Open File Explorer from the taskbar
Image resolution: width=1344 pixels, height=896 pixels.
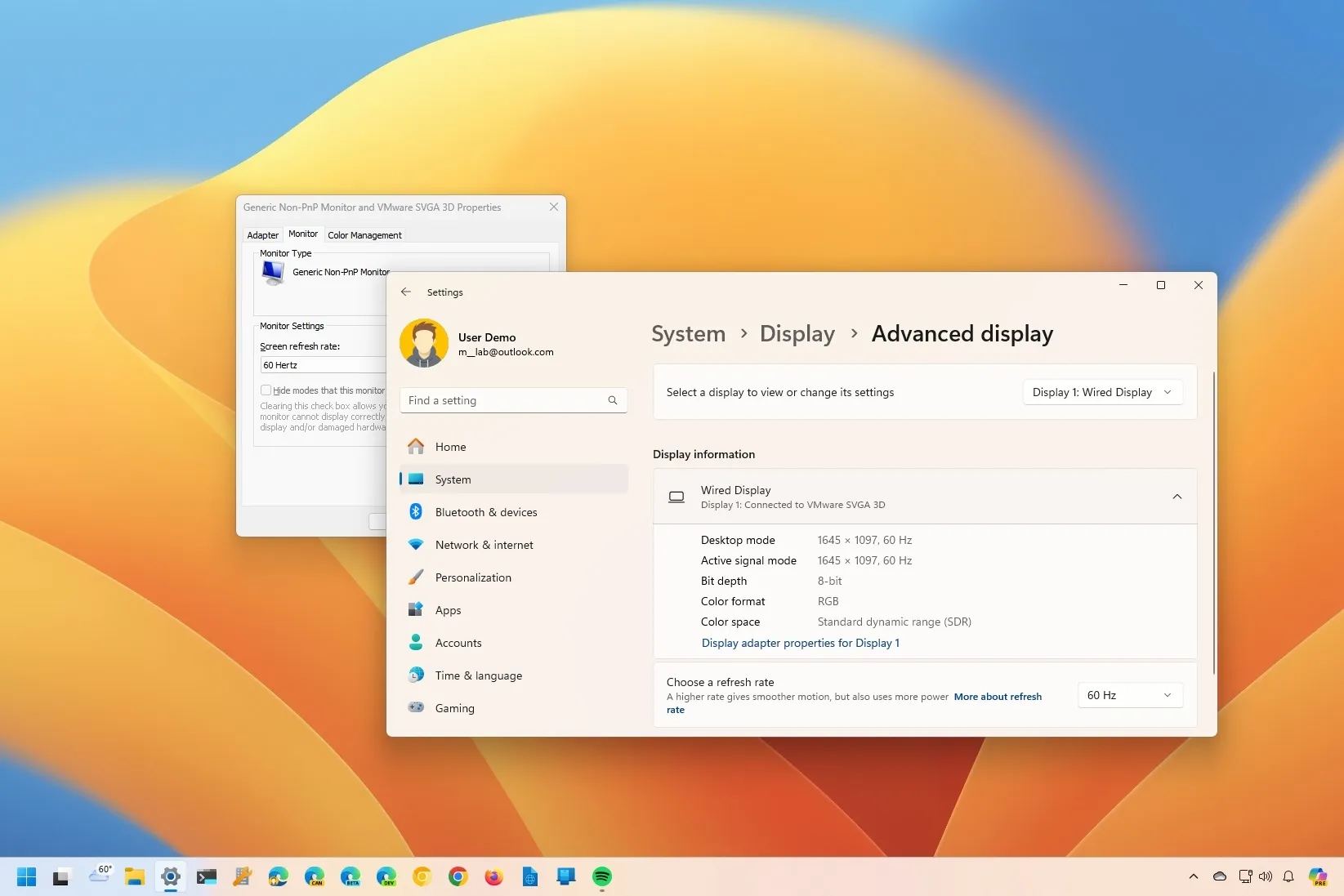134,876
